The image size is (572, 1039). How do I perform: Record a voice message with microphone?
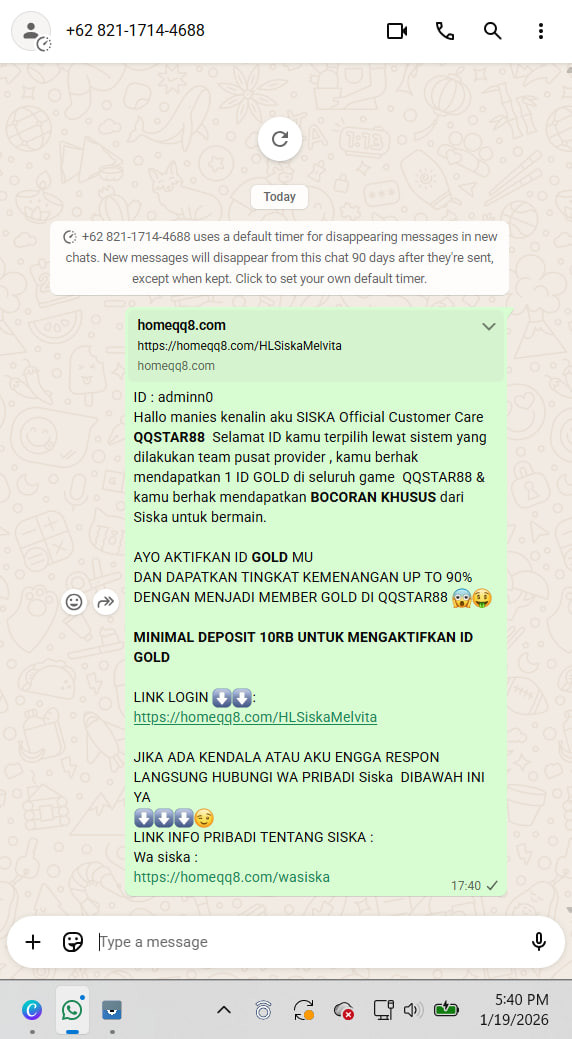539,942
